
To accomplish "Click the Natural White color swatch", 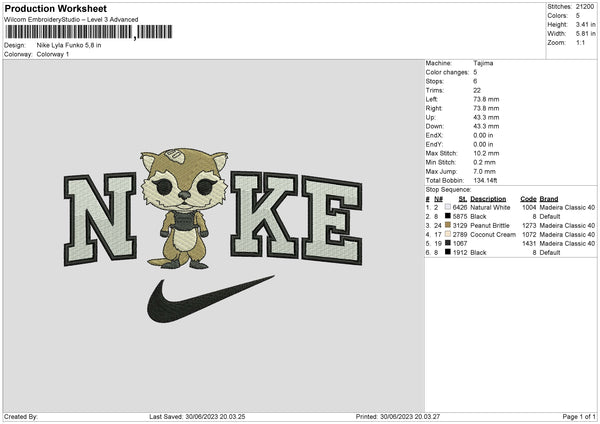I will click(448, 207).
